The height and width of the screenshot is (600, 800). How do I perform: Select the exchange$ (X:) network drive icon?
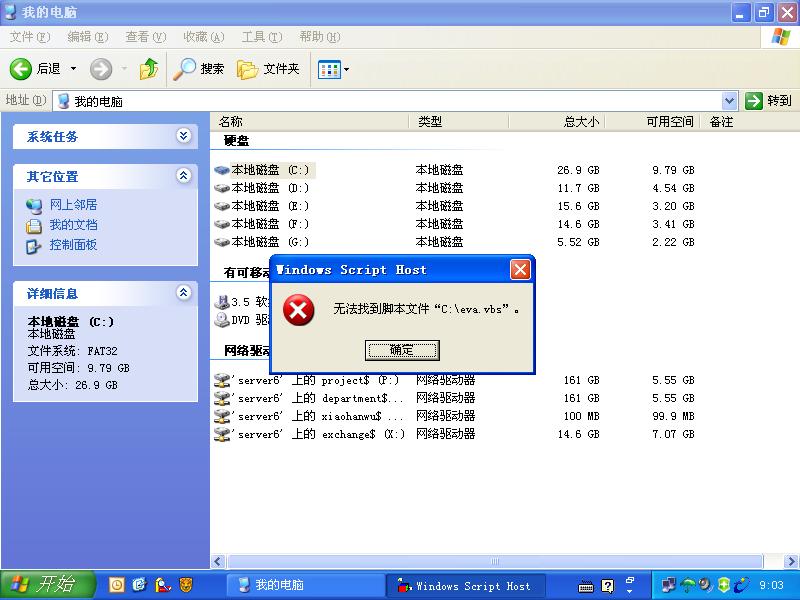pos(222,434)
